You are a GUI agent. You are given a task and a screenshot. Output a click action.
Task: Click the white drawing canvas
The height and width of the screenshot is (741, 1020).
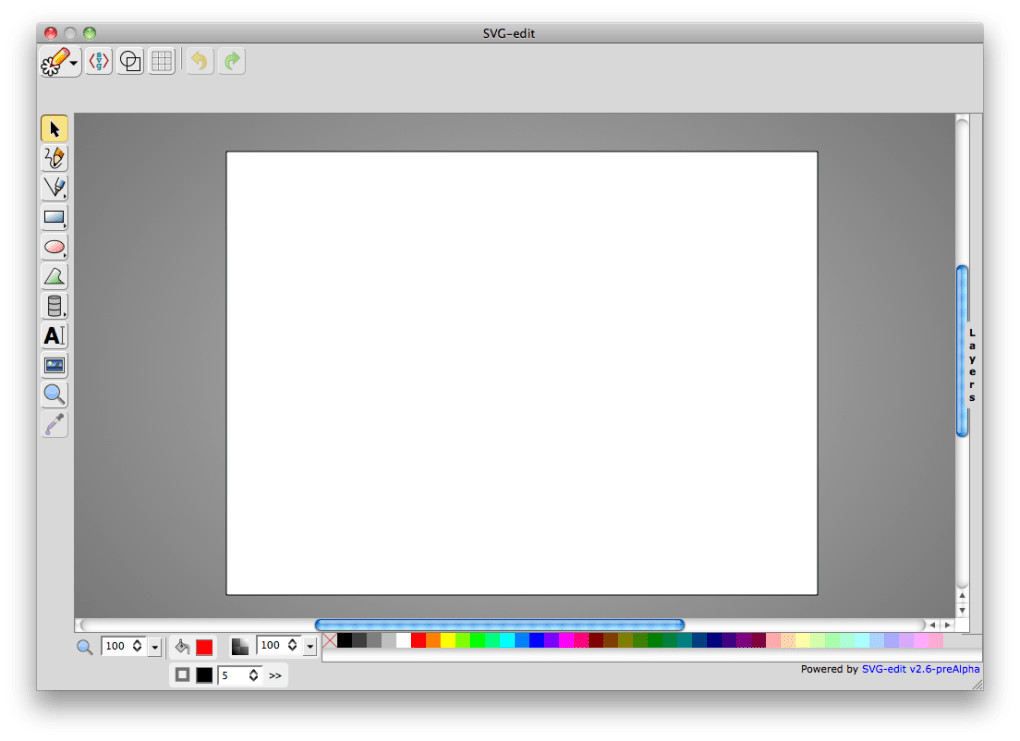[522, 373]
